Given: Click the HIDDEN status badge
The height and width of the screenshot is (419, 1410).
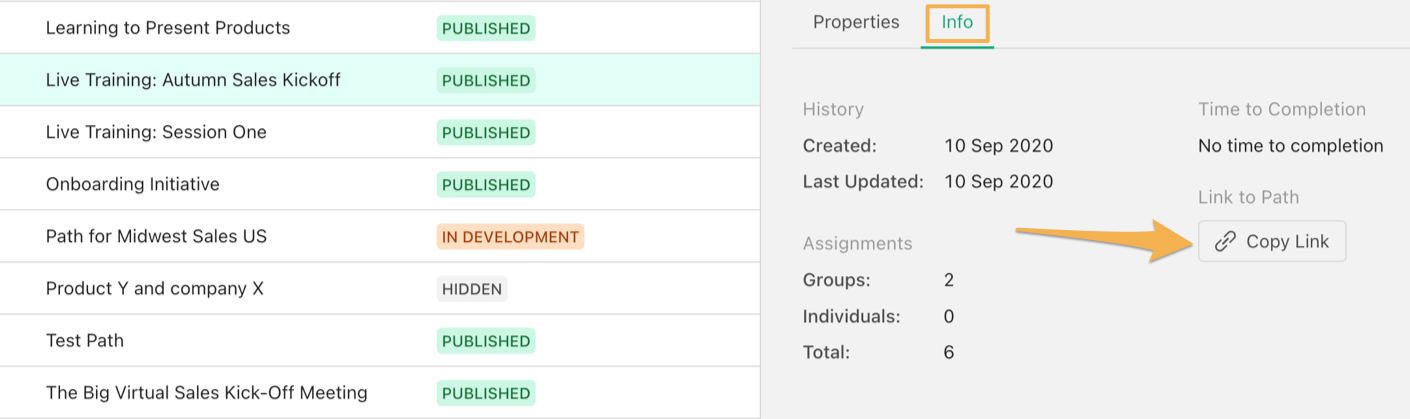Looking at the screenshot, I should [x=472, y=289].
